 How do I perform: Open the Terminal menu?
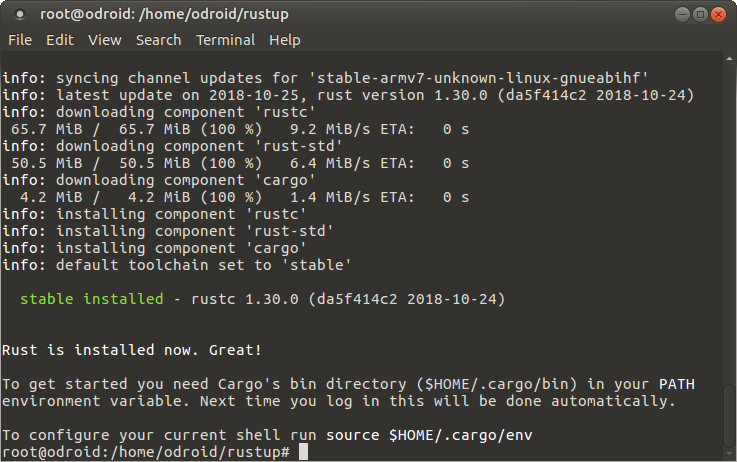pyautogui.click(x=226, y=40)
